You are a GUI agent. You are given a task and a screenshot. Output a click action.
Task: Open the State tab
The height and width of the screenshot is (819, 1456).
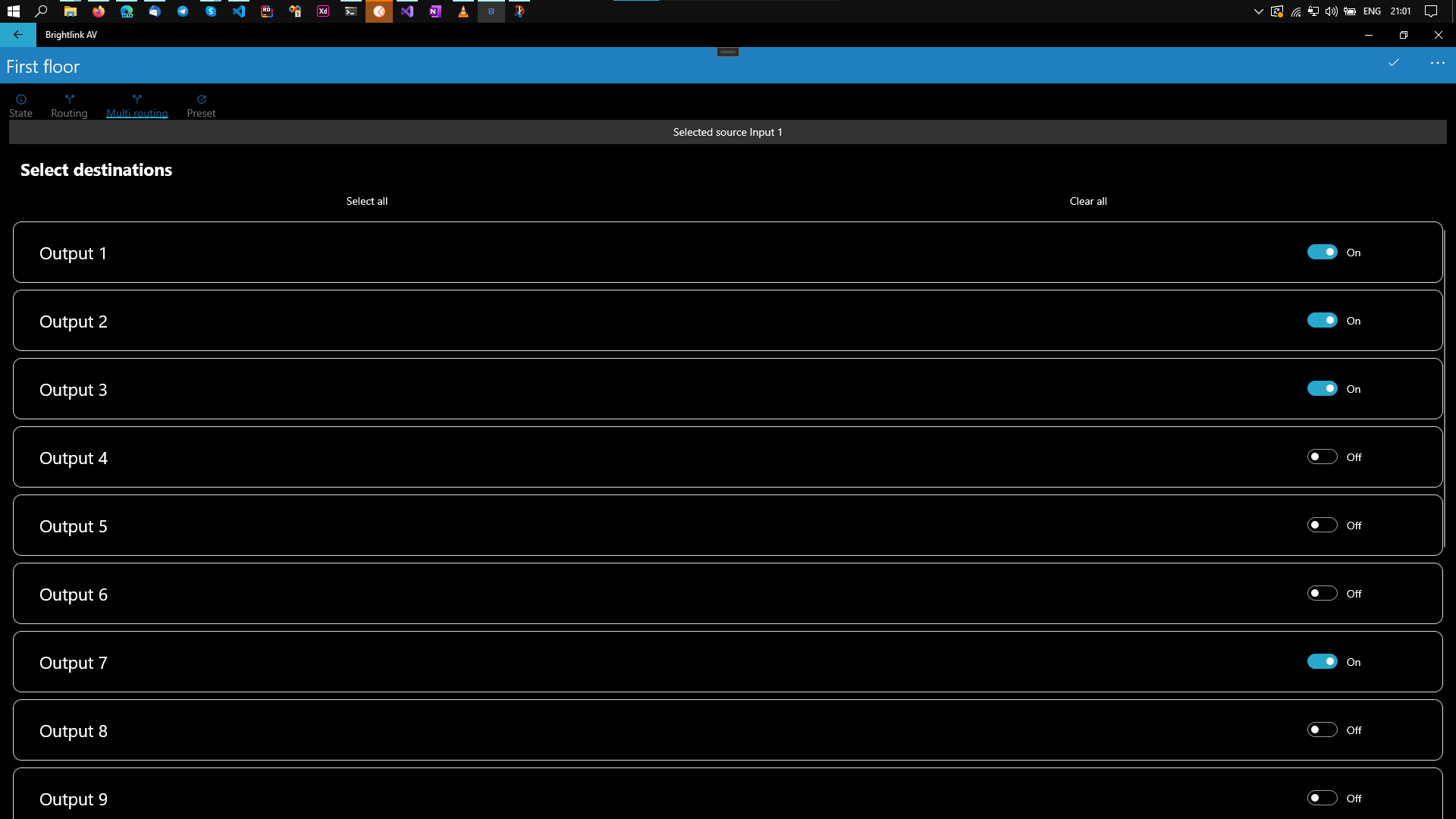[20, 105]
